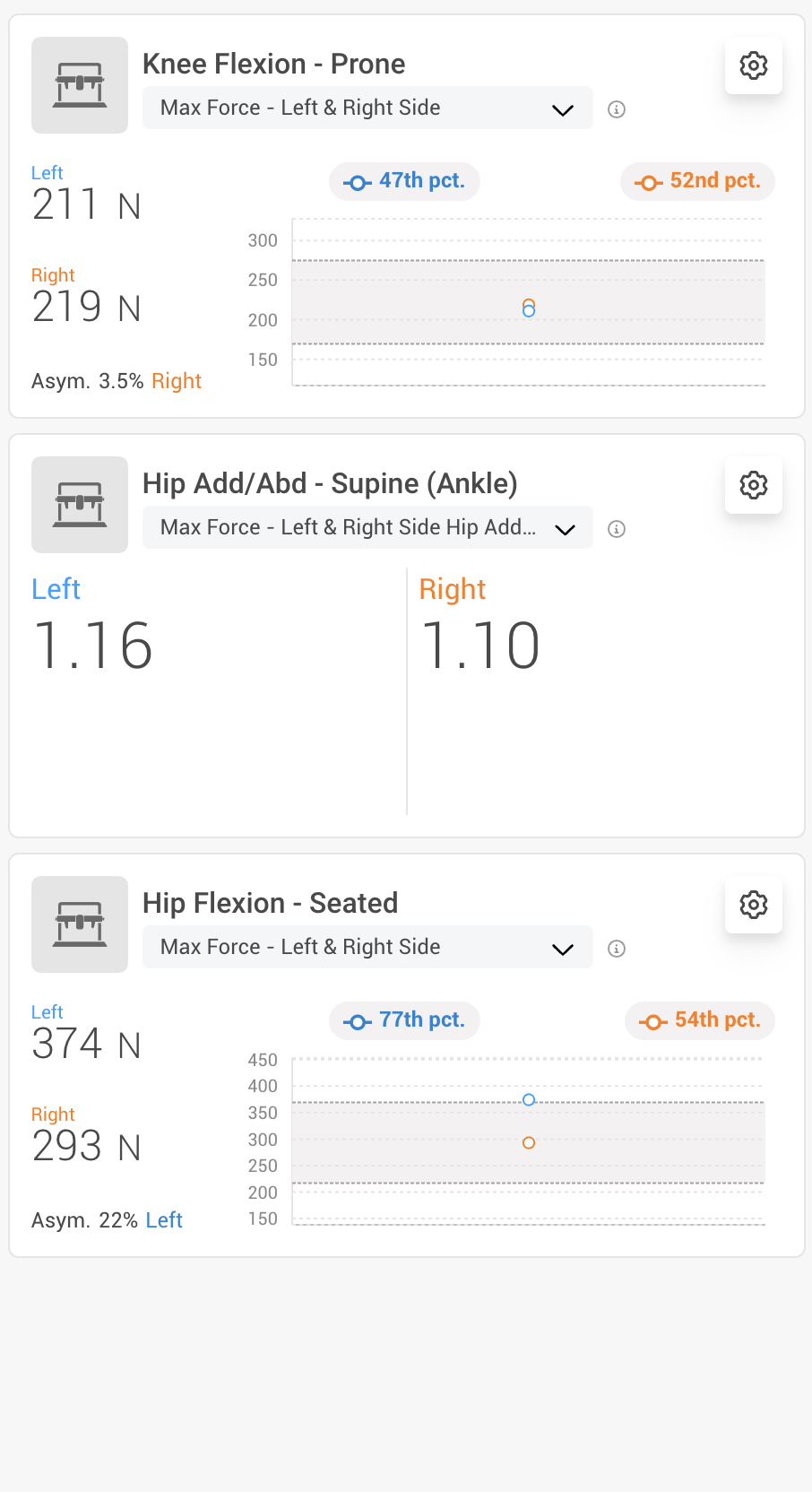The width and height of the screenshot is (812, 1492).
Task: Tap the Hip Add/Abd device thumbnail icon
Action: (80, 505)
